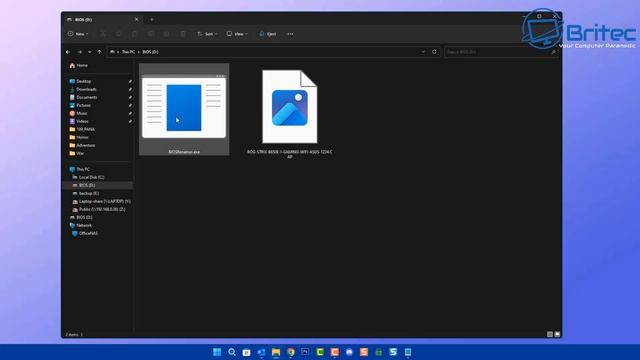
Task: Open the View dropdown
Action: pos(237,34)
